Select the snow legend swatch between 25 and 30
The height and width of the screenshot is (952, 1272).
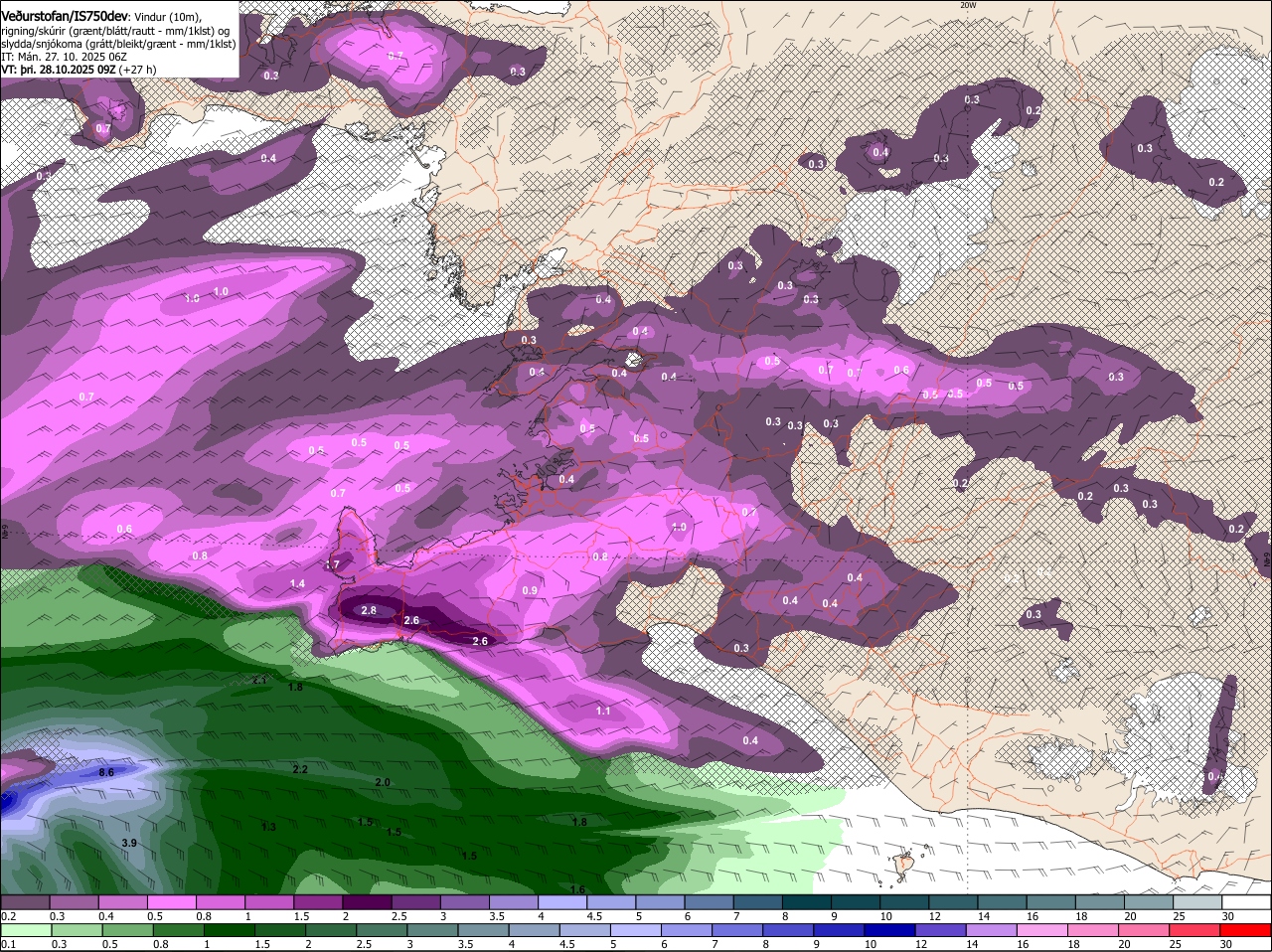tap(1197, 901)
